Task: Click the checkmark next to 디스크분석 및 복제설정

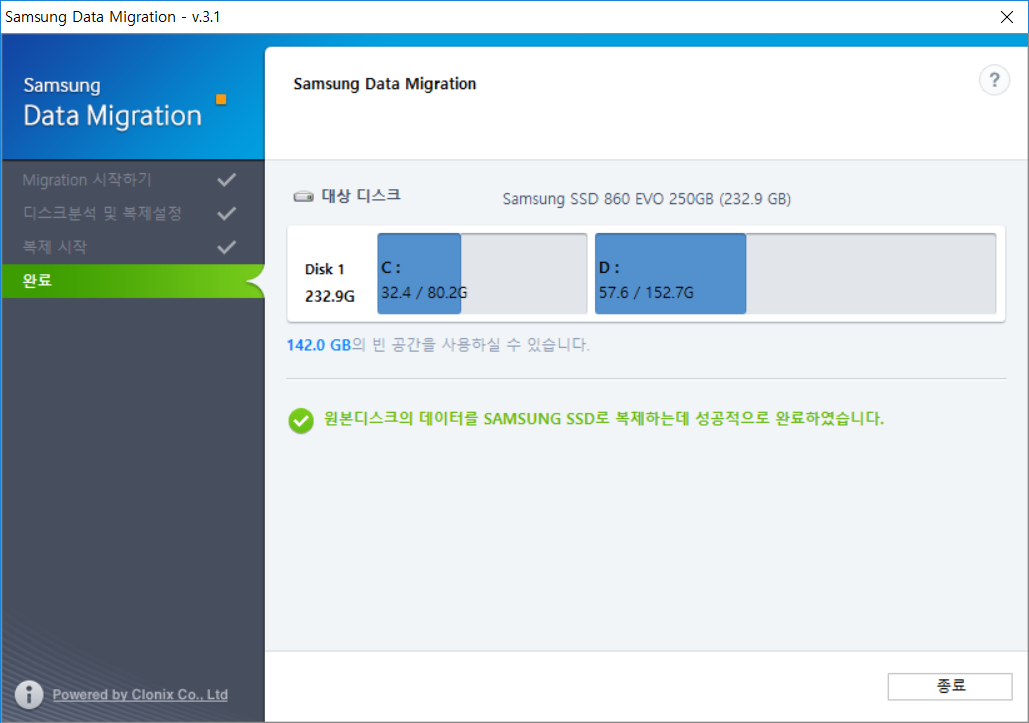Action: click(226, 213)
